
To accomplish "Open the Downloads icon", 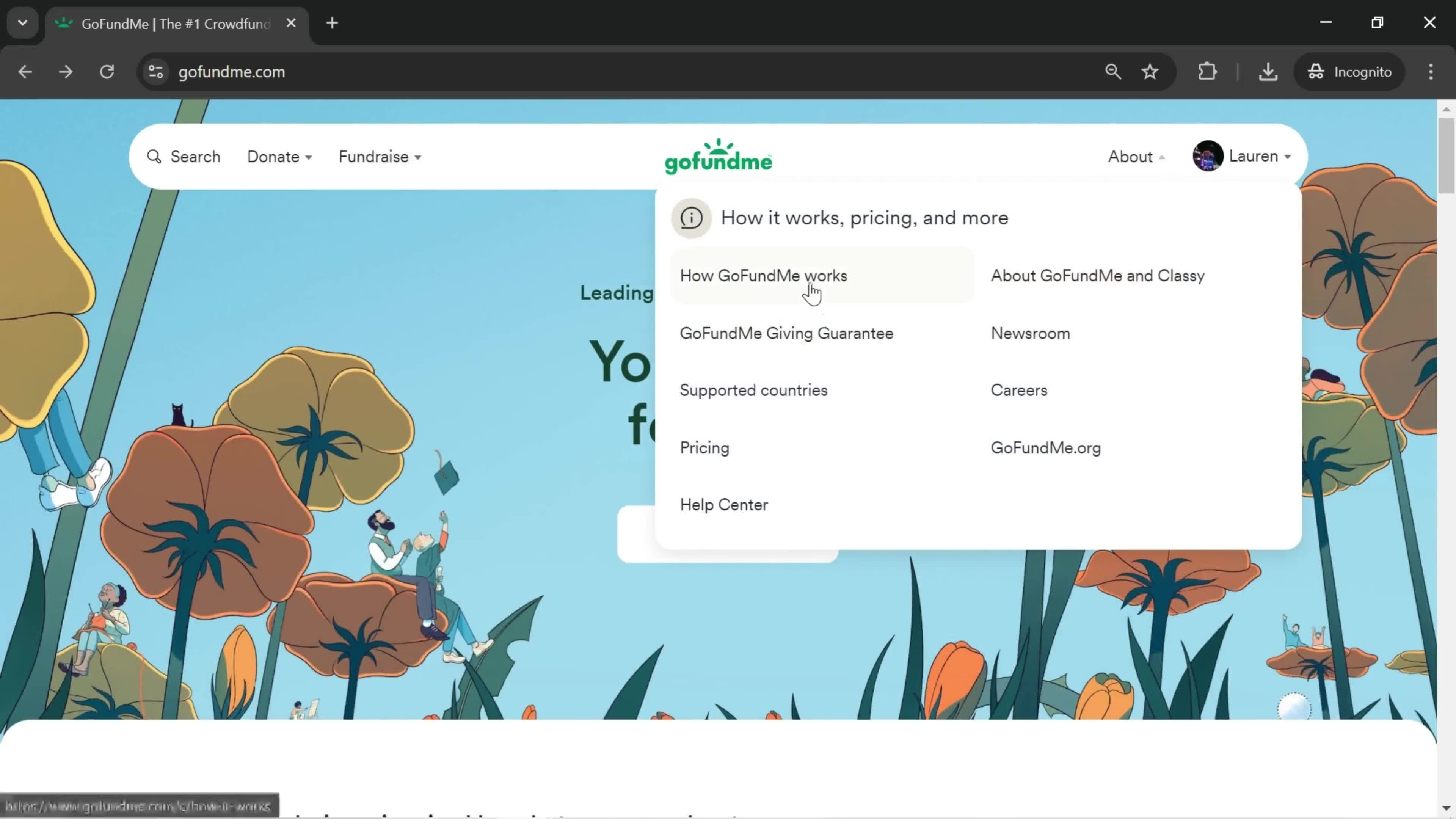I will click(x=1268, y=72).
